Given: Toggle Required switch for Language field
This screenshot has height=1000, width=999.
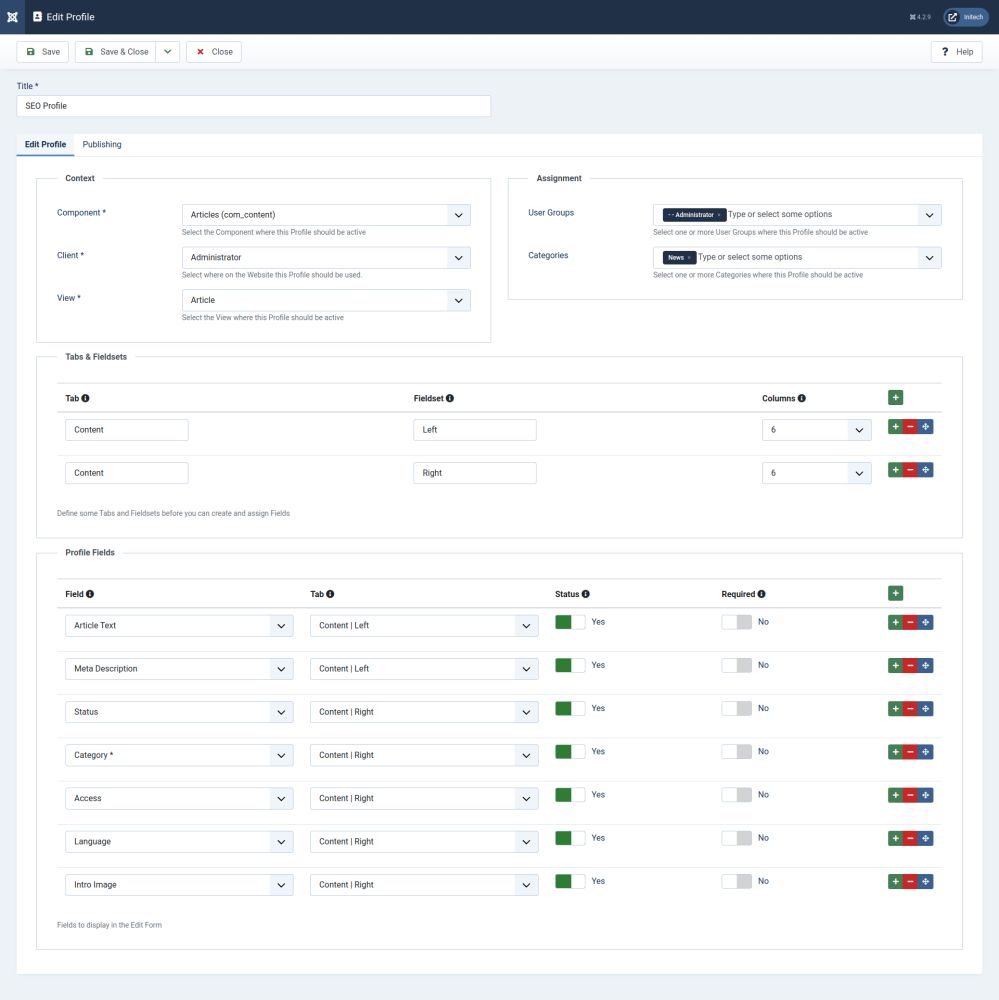Looking at the screenshot, I should [736, 838].
